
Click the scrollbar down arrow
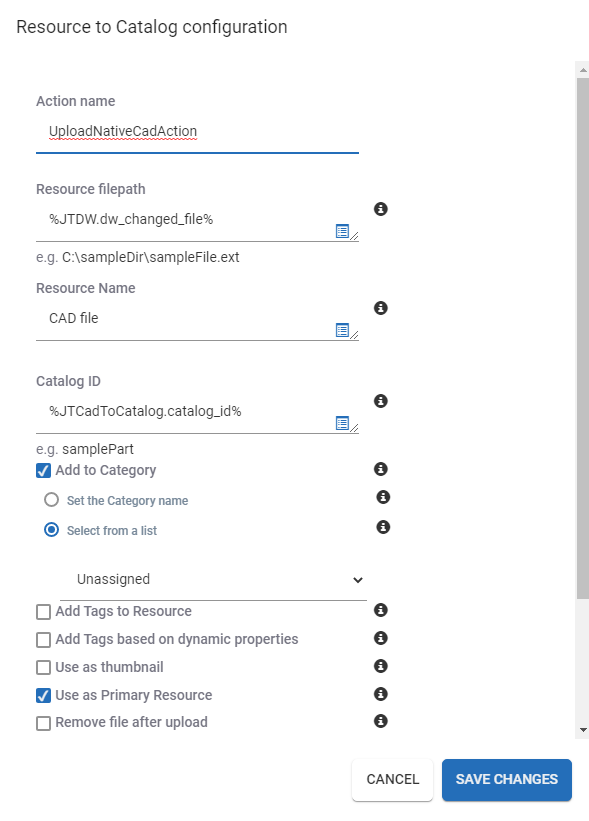(x=583, y=729)
